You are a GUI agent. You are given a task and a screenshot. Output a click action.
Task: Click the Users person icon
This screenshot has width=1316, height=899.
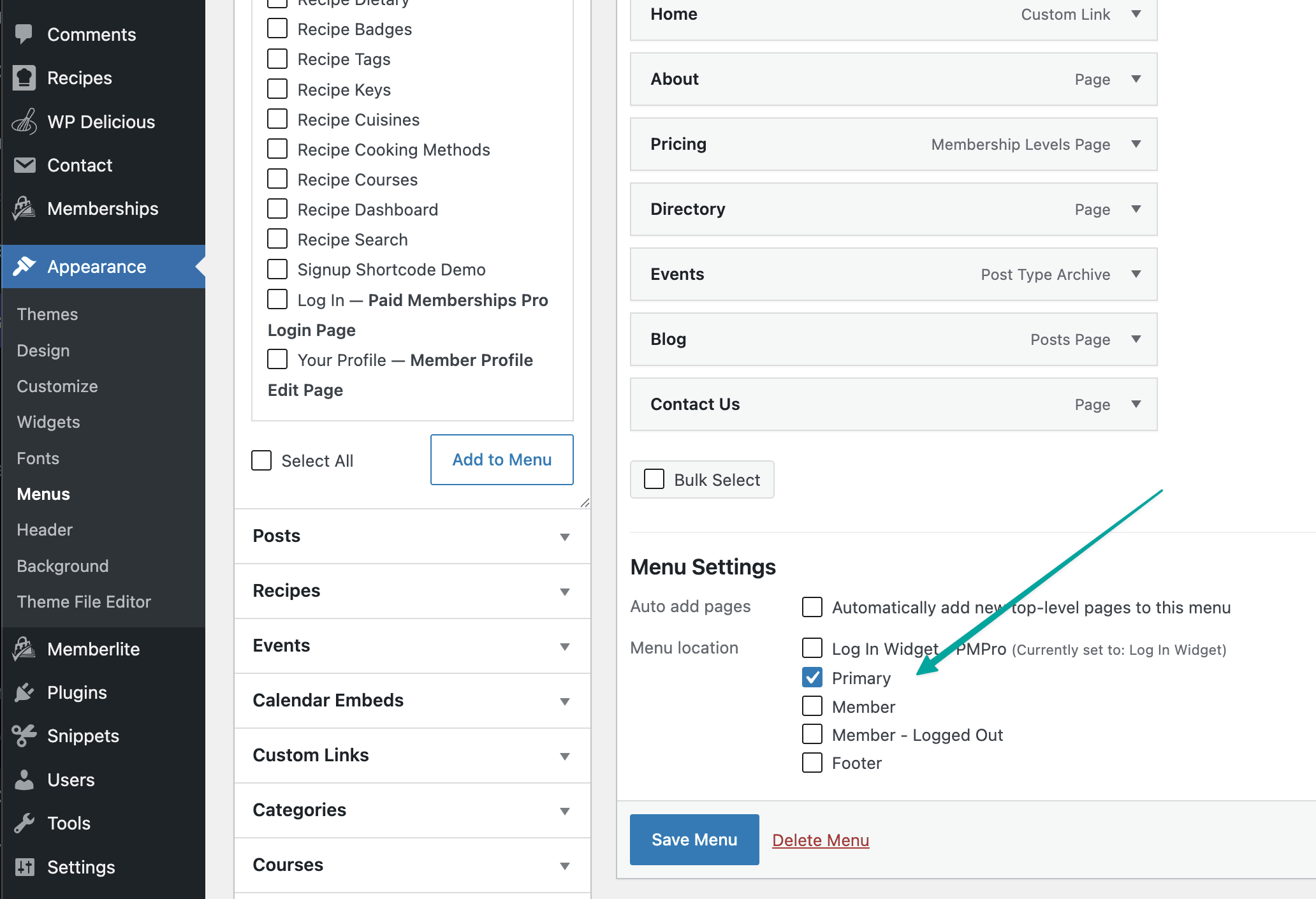coord(24,780)
